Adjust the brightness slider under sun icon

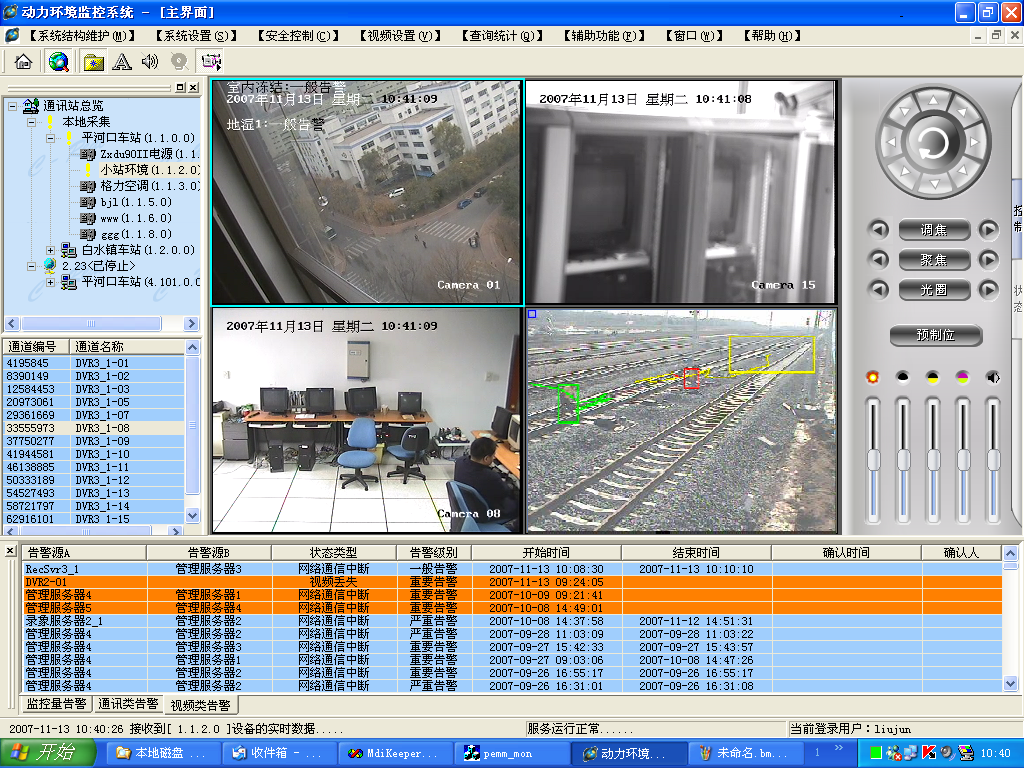pyautogui.click(x=873, y=460)
